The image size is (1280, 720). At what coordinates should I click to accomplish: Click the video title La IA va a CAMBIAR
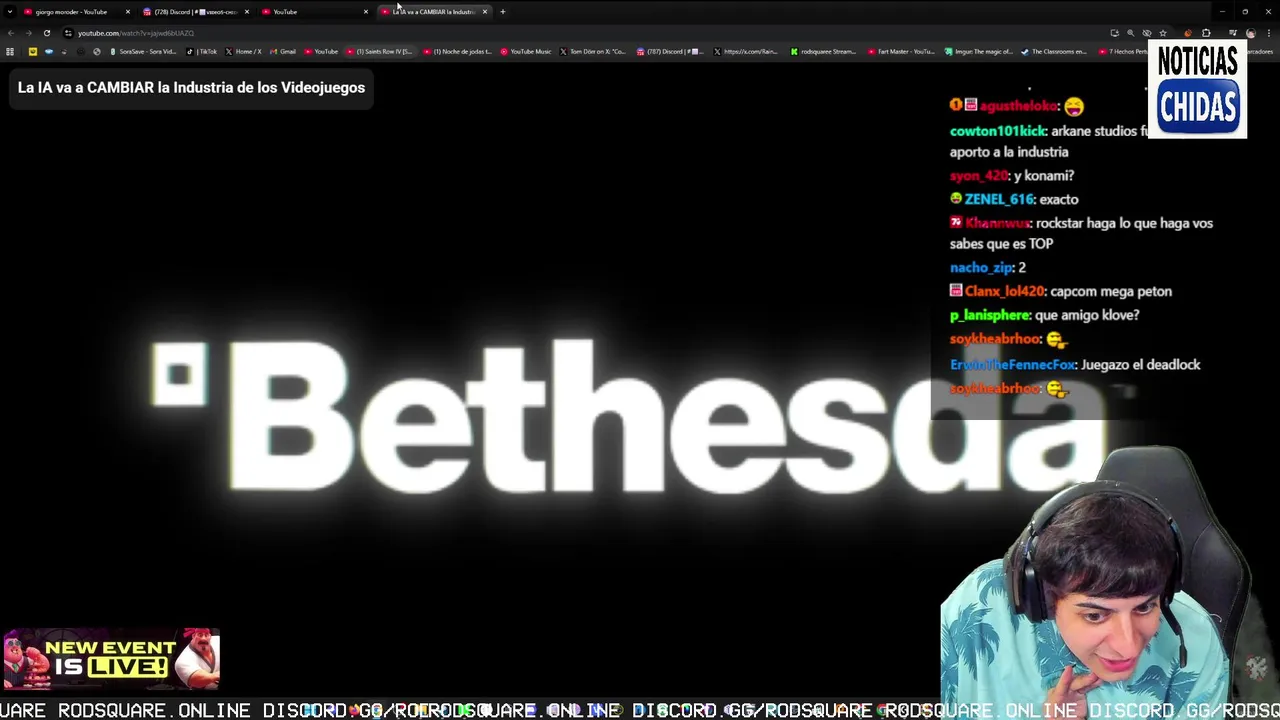pyautogui.click(x=191, y=87)
